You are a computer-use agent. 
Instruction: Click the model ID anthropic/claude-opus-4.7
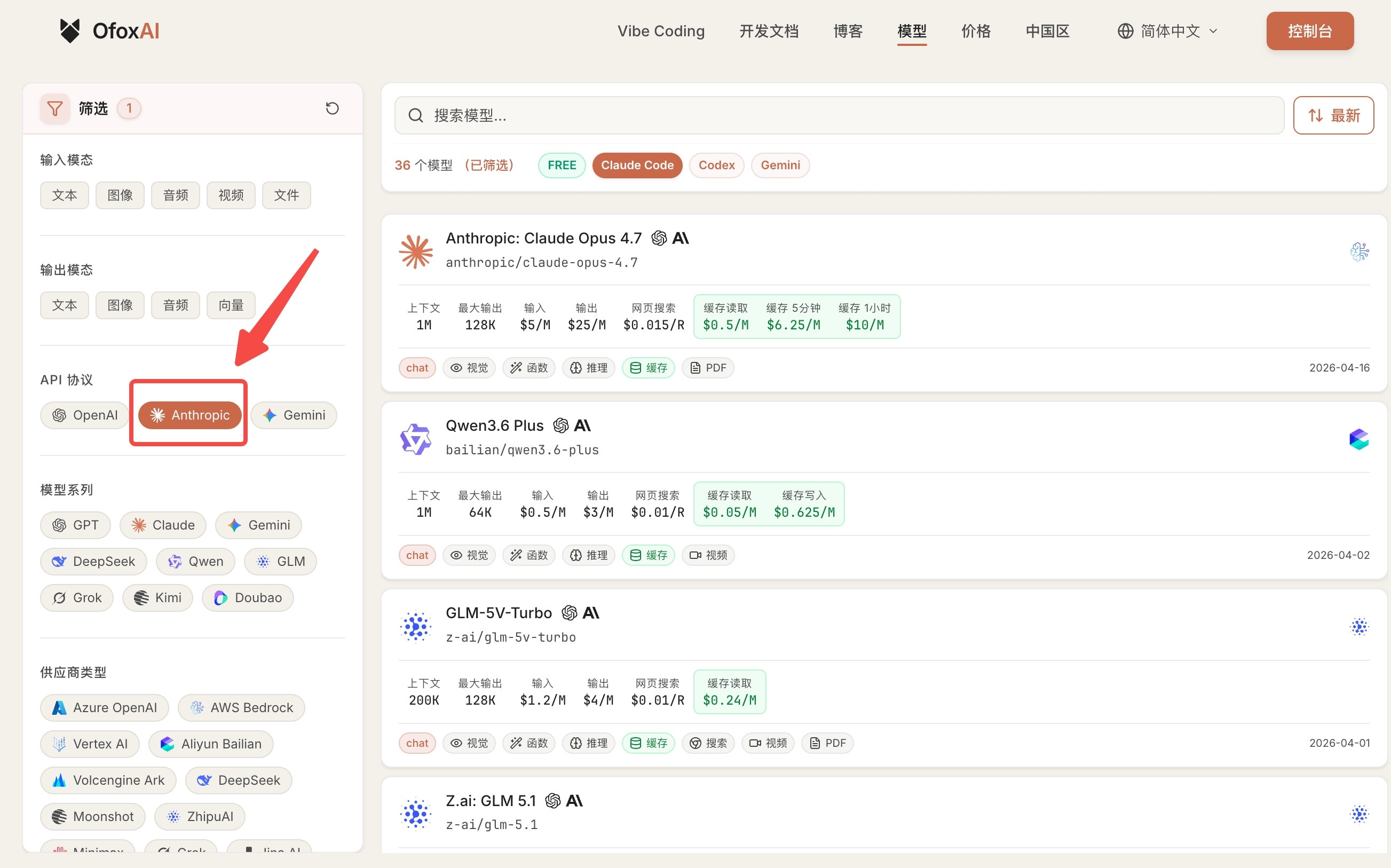pos(542,263)
